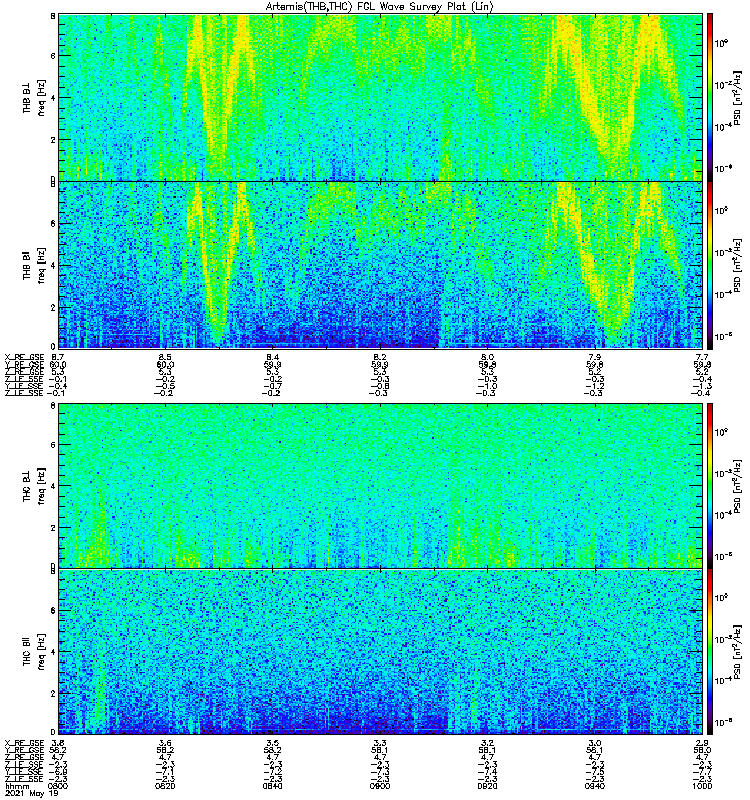Click the 0820 time label
Screen dimensions: 750x800
point(165,786)
